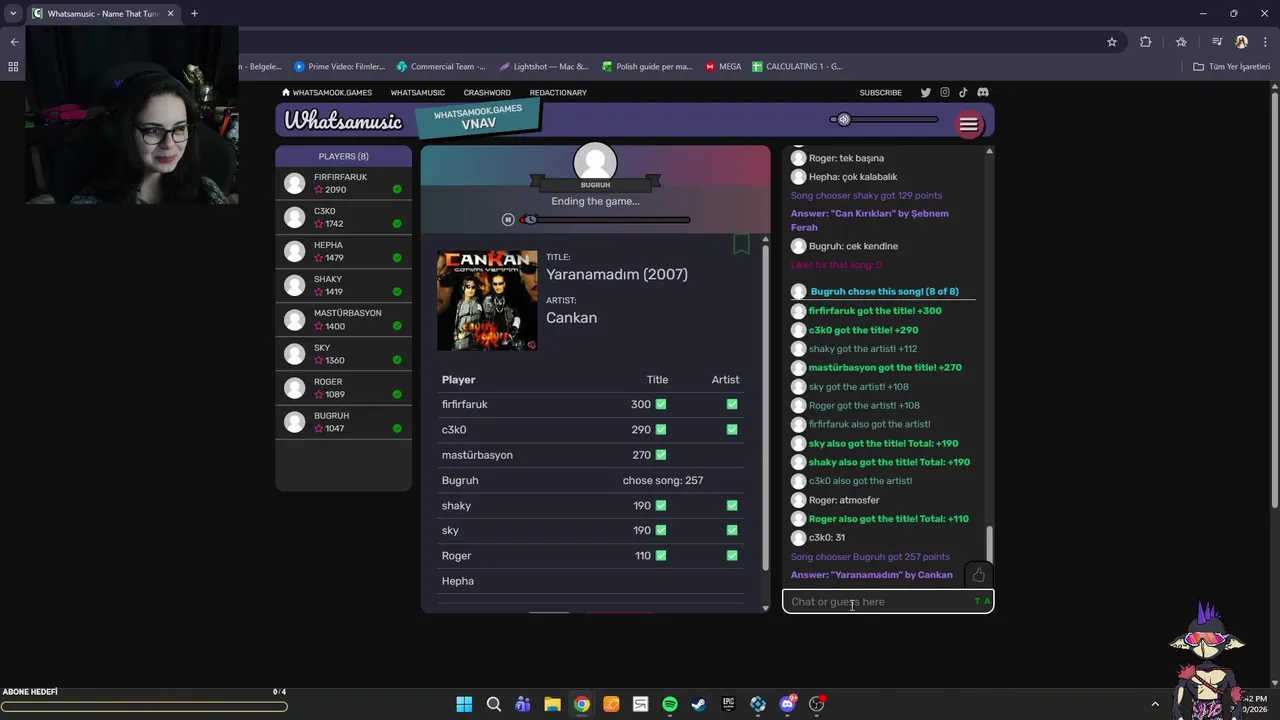
Task: Click Roger's artist green checkmark
Action: 732,555
